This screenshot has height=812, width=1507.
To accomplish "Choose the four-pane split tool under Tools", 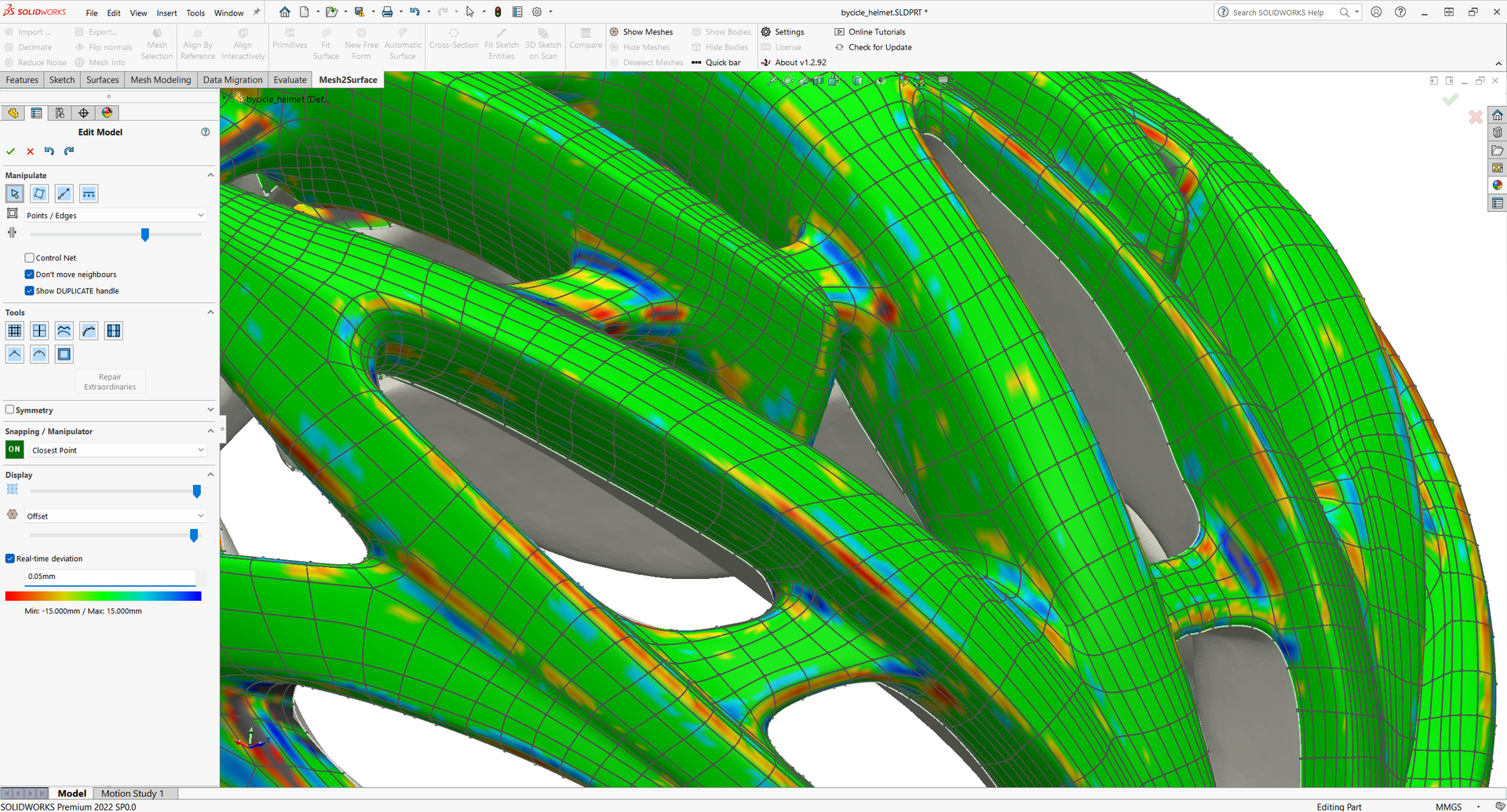I will point(39,331).
